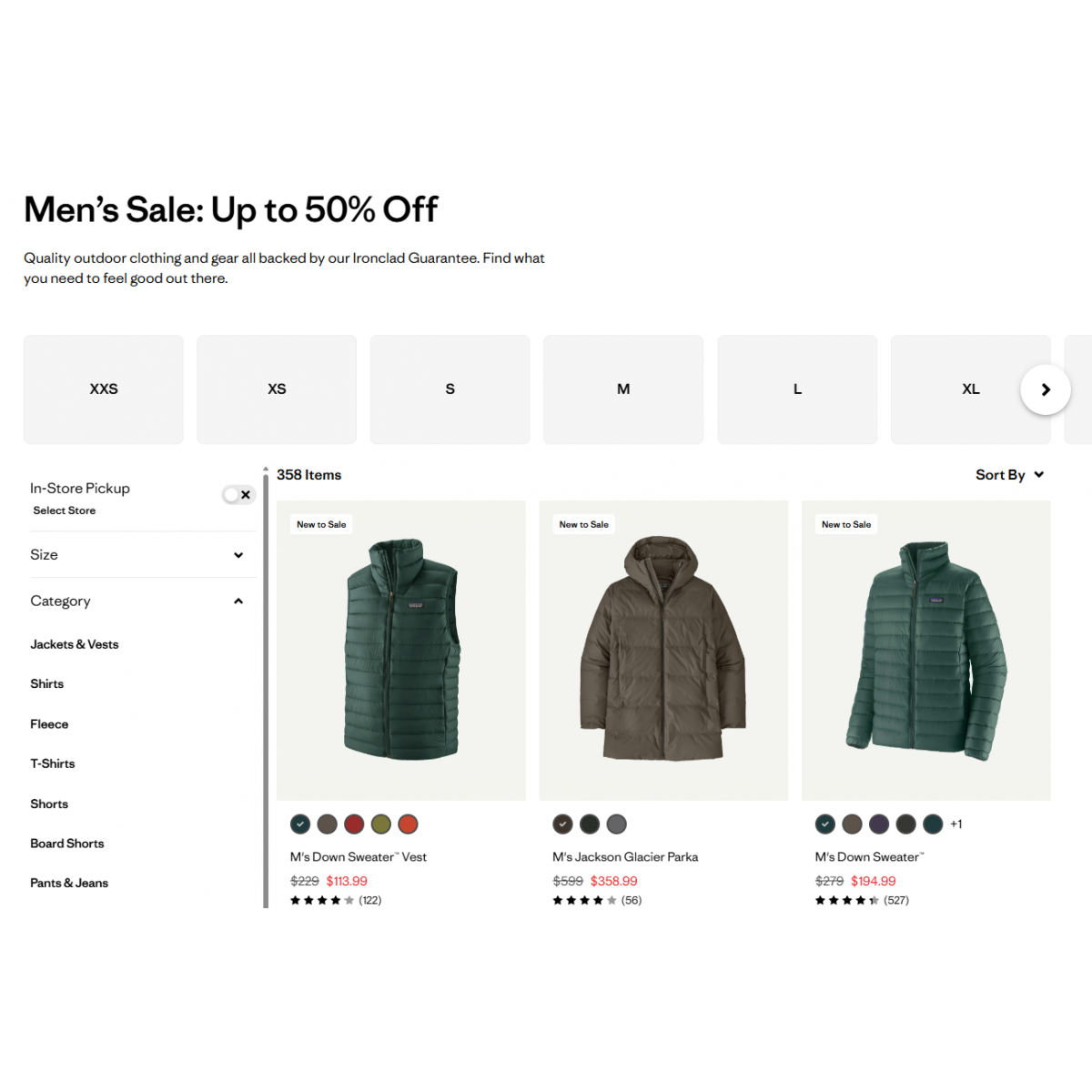This screenshot has width=1092, height=1092.
Task: Toggle the In-Store Pickup switch
Action: [x=238, y=495]
